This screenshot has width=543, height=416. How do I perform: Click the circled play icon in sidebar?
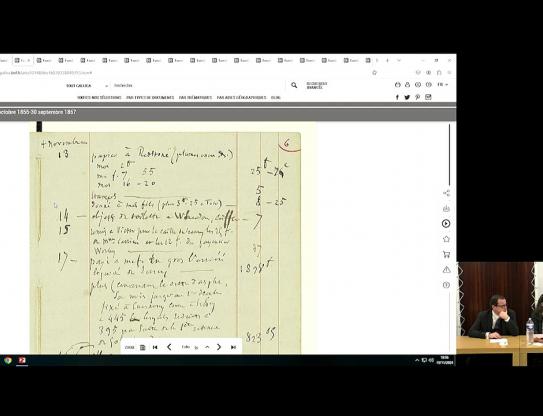446,224
